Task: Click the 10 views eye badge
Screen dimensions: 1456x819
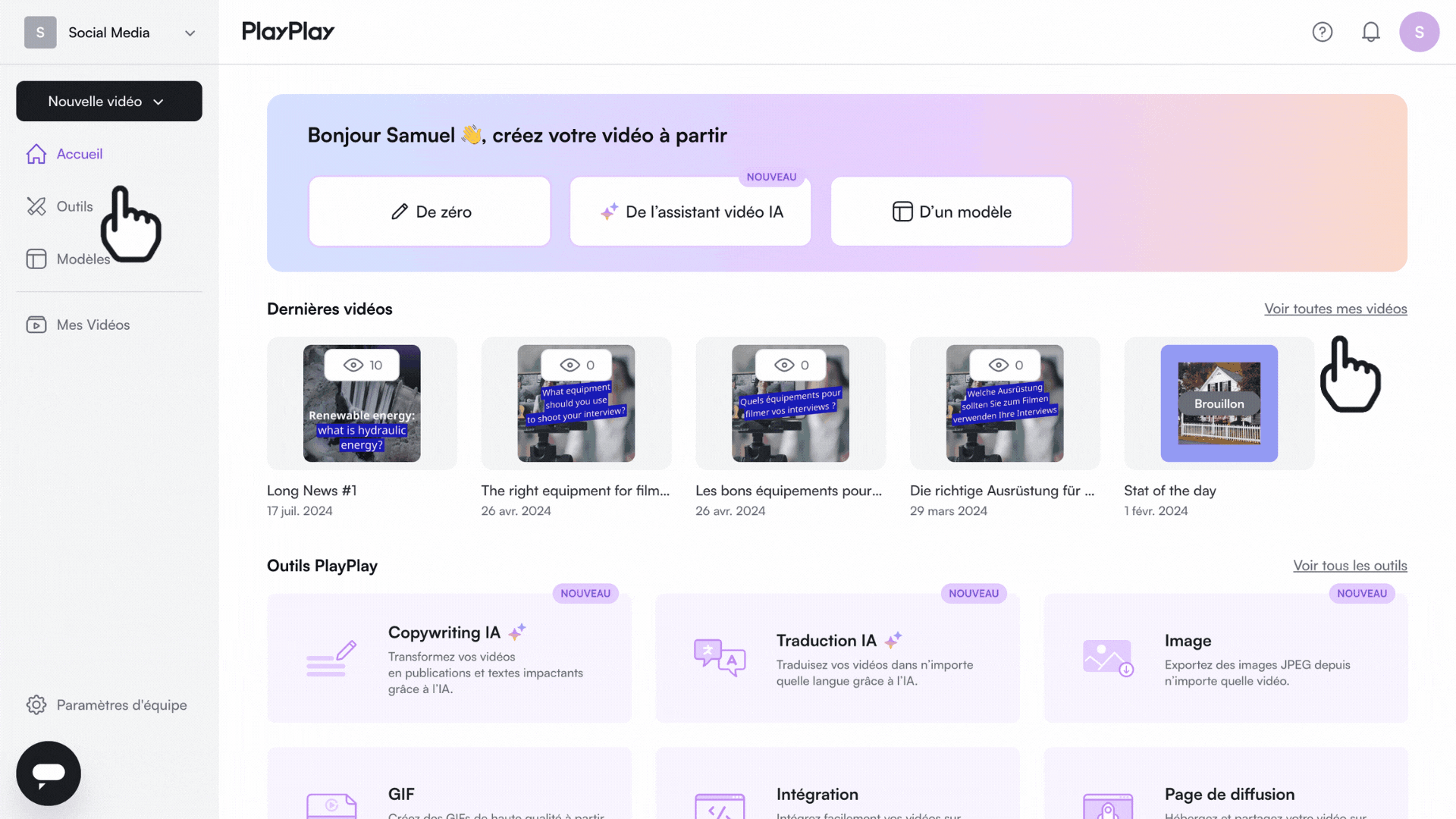Action: 362,365
